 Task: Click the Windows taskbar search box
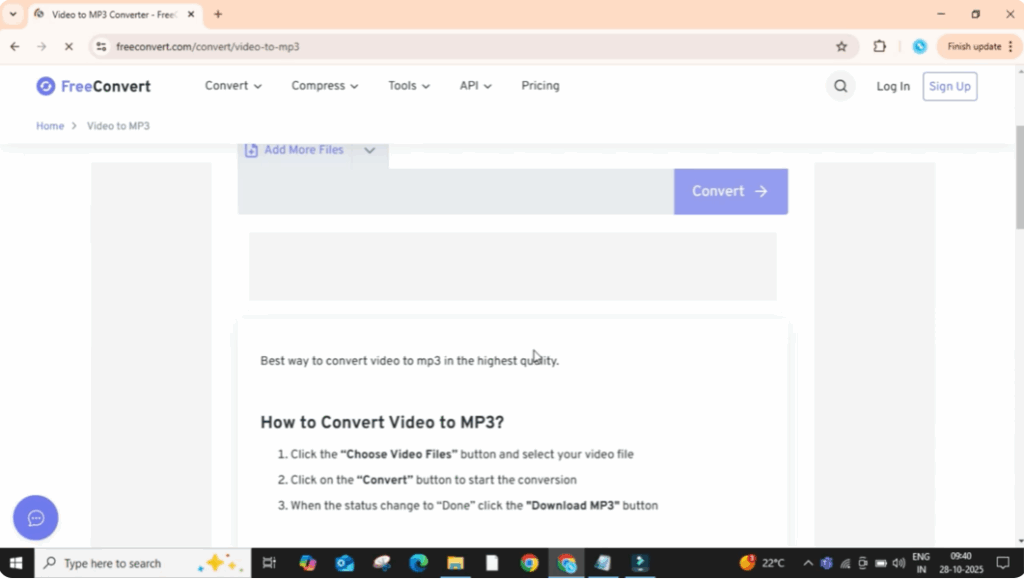140,563
